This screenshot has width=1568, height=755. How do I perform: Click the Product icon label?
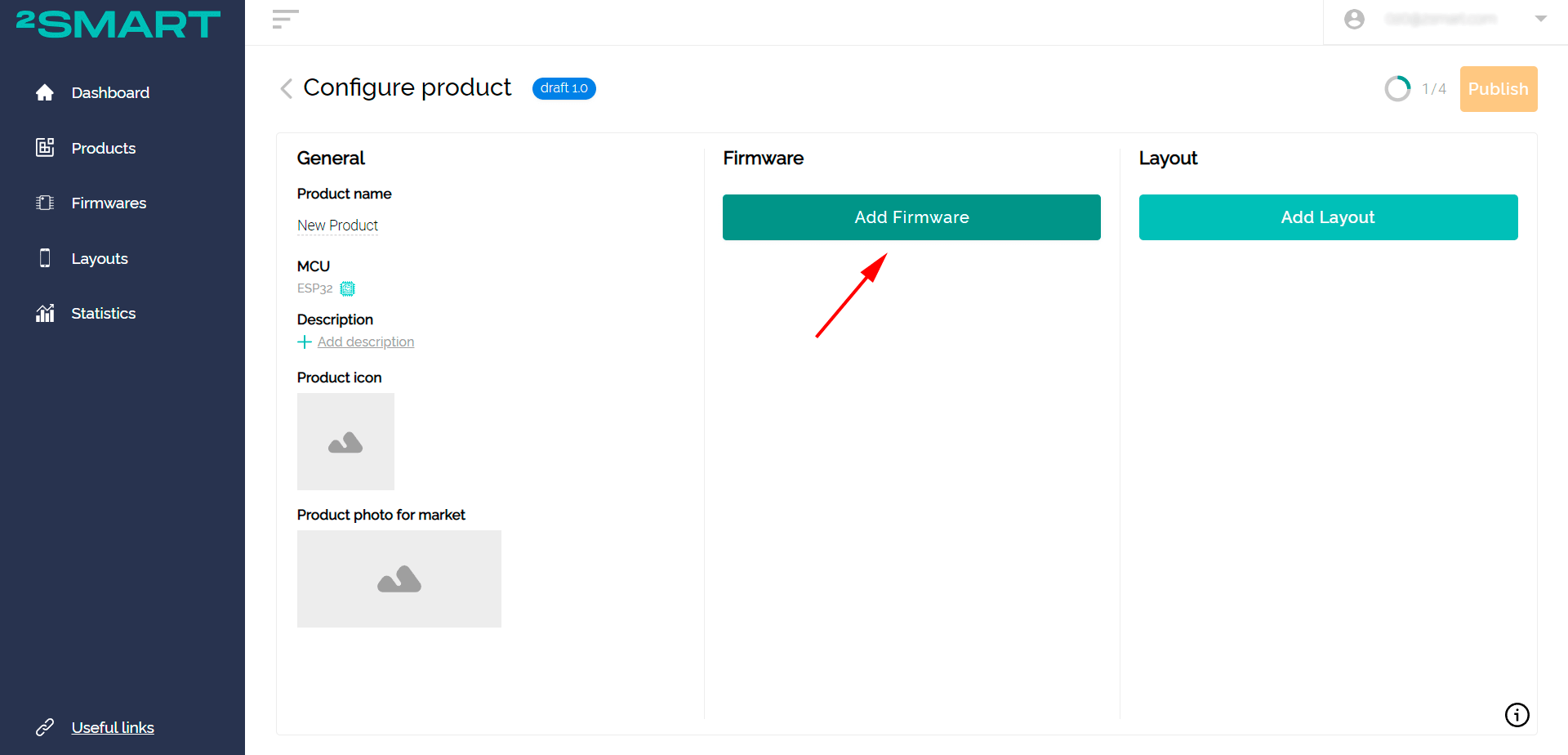click(x=339, y=377)
